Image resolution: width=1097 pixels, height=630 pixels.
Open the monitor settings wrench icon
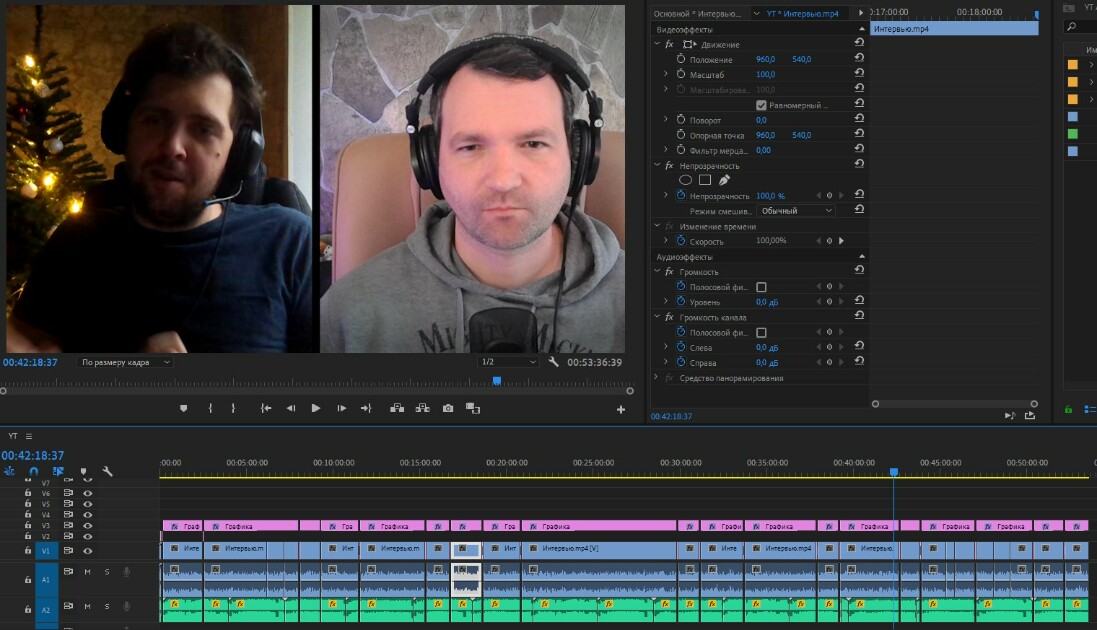tap(553, 362)
